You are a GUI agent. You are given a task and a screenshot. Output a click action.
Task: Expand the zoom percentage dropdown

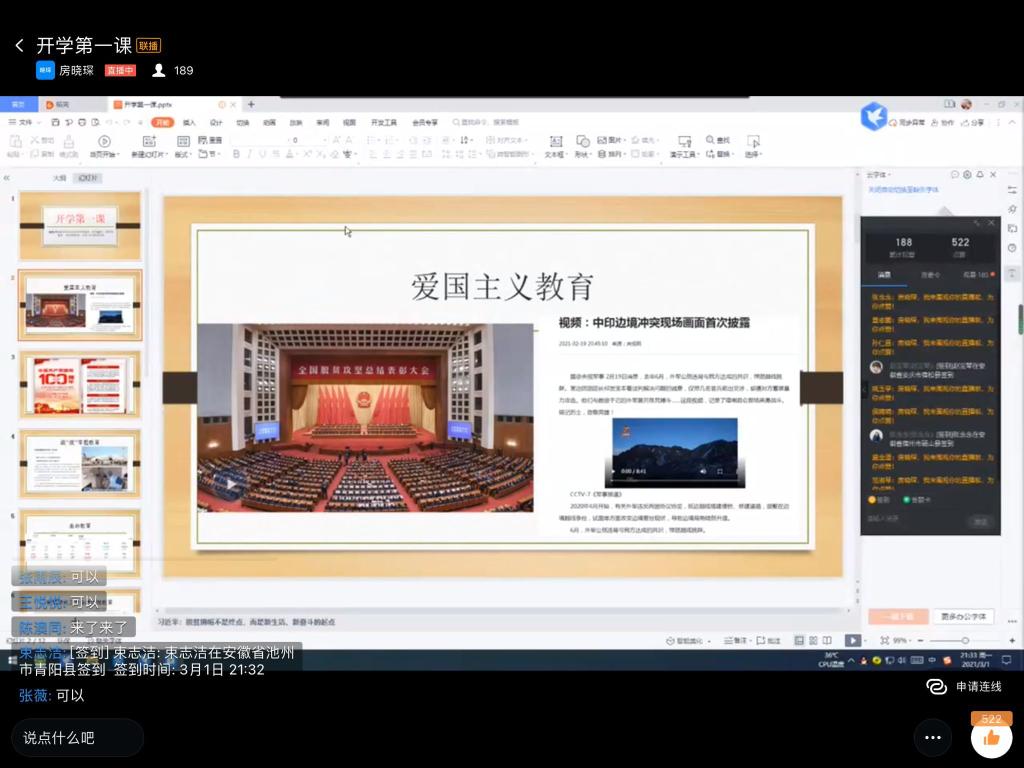pos(902,640)
